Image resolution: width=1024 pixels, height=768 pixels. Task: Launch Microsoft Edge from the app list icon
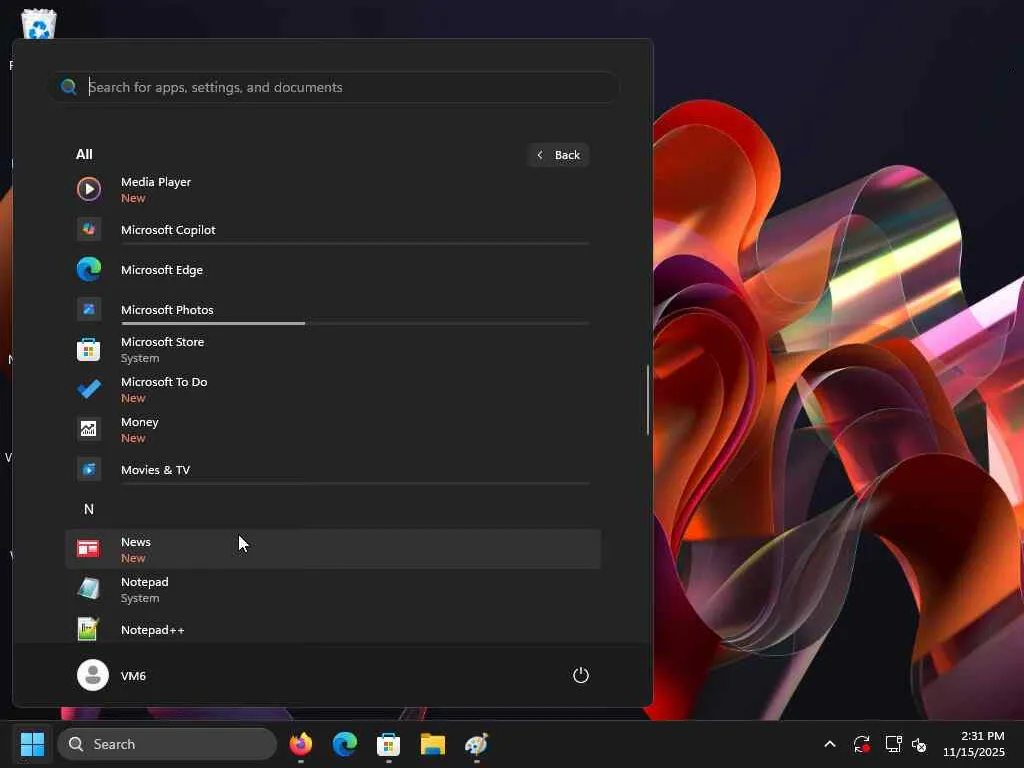coord(89,270)
